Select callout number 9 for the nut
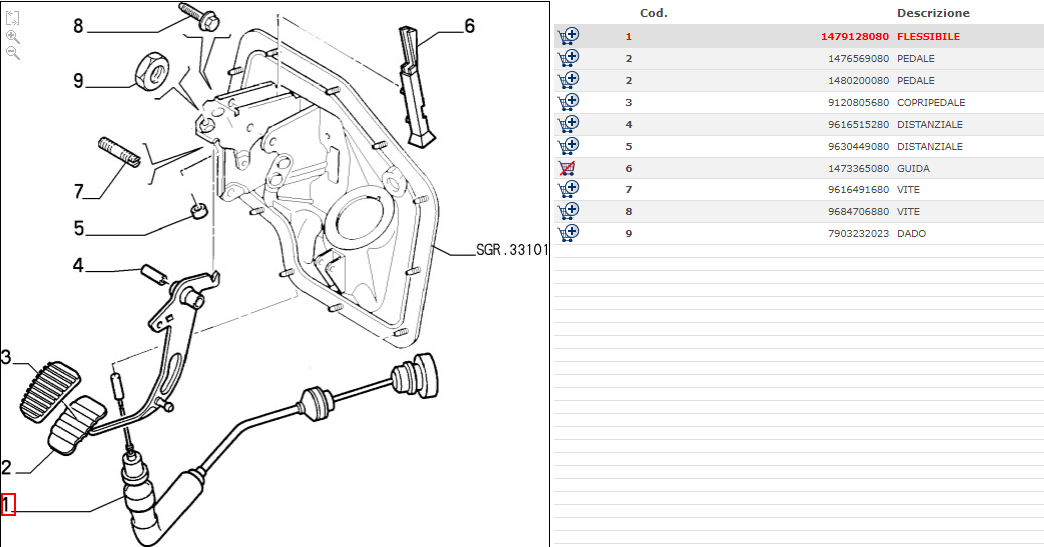 [x=78, y=80]
